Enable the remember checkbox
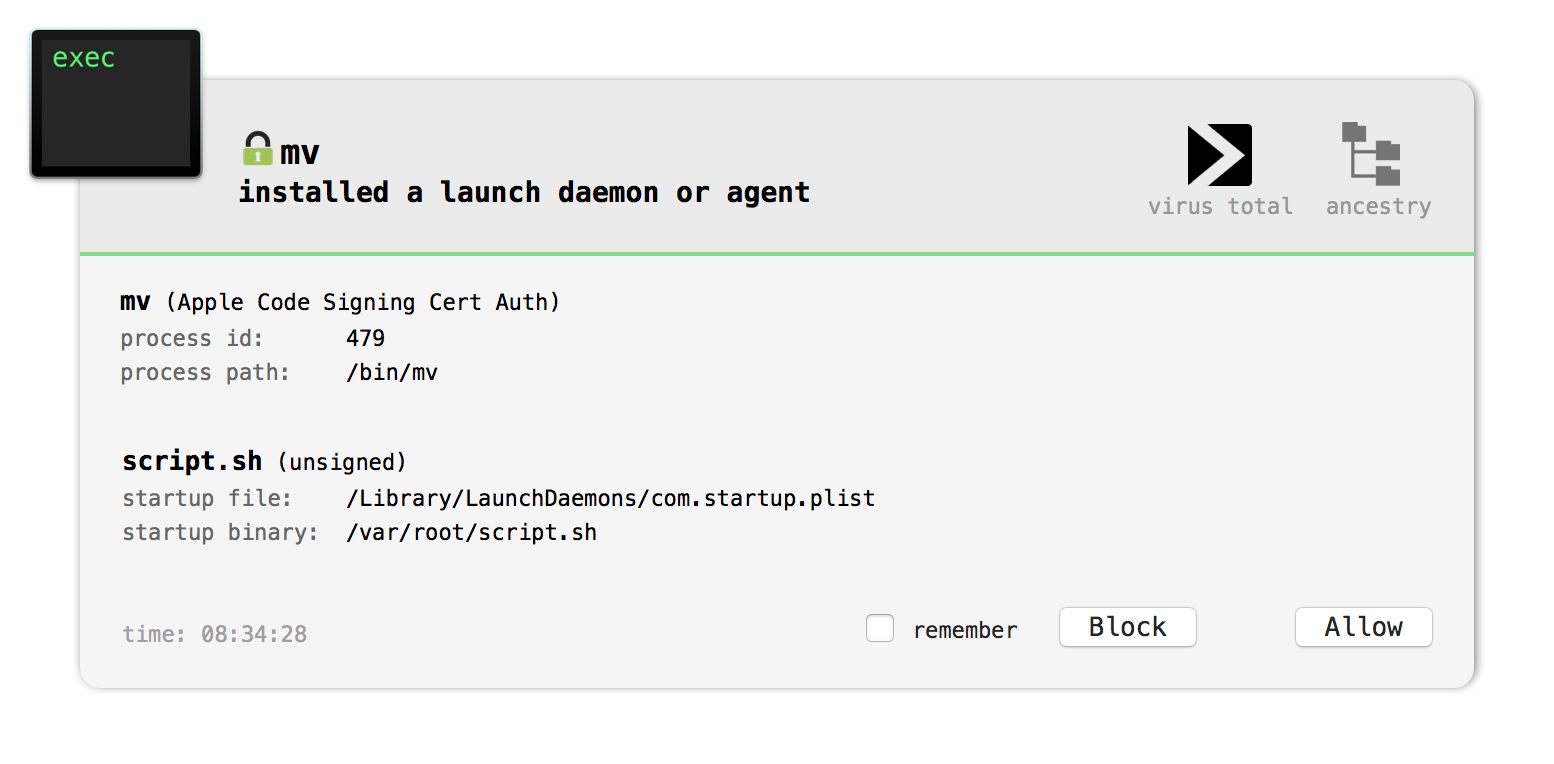The width and height of the screenshot is (1554, 764). point(880,628)
